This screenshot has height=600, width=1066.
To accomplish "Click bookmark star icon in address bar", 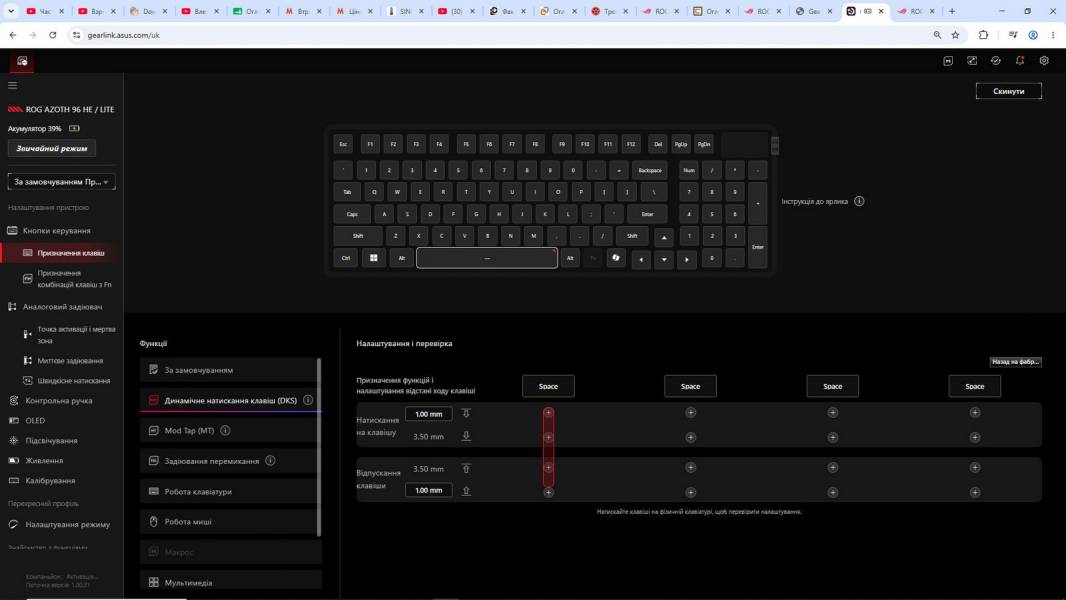I will click(955, 35).
